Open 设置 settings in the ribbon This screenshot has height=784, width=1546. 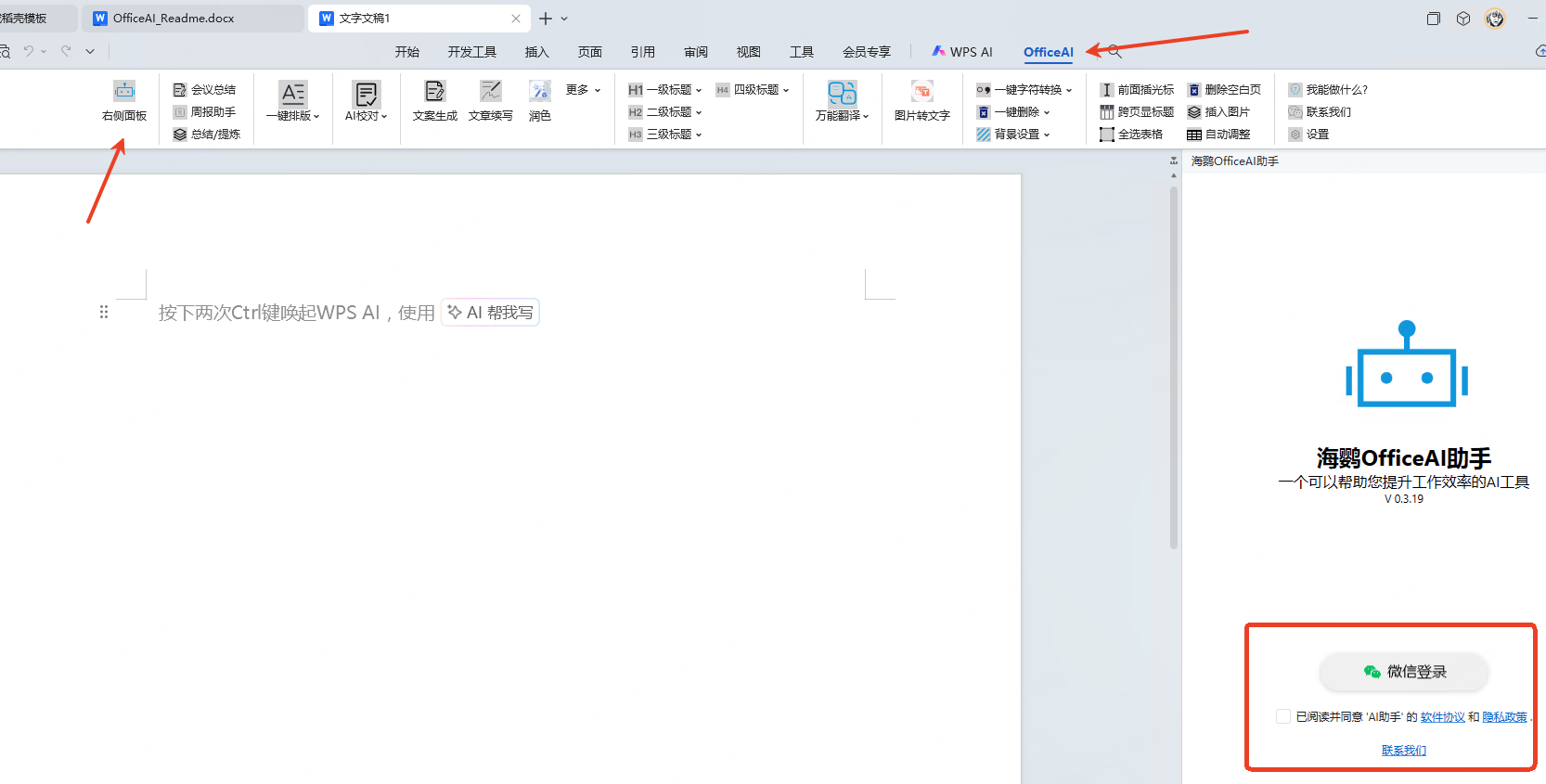pos(1308,135)
